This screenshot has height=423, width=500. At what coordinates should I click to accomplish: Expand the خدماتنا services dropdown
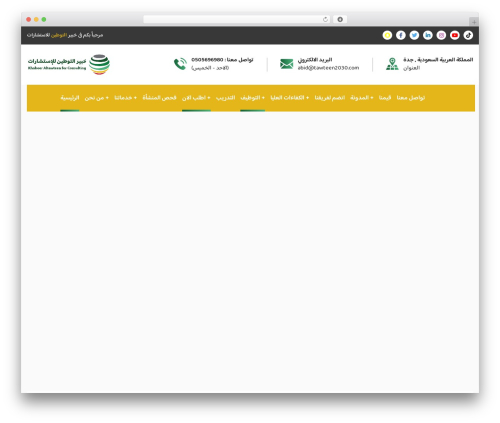click(x=125, y=98)
